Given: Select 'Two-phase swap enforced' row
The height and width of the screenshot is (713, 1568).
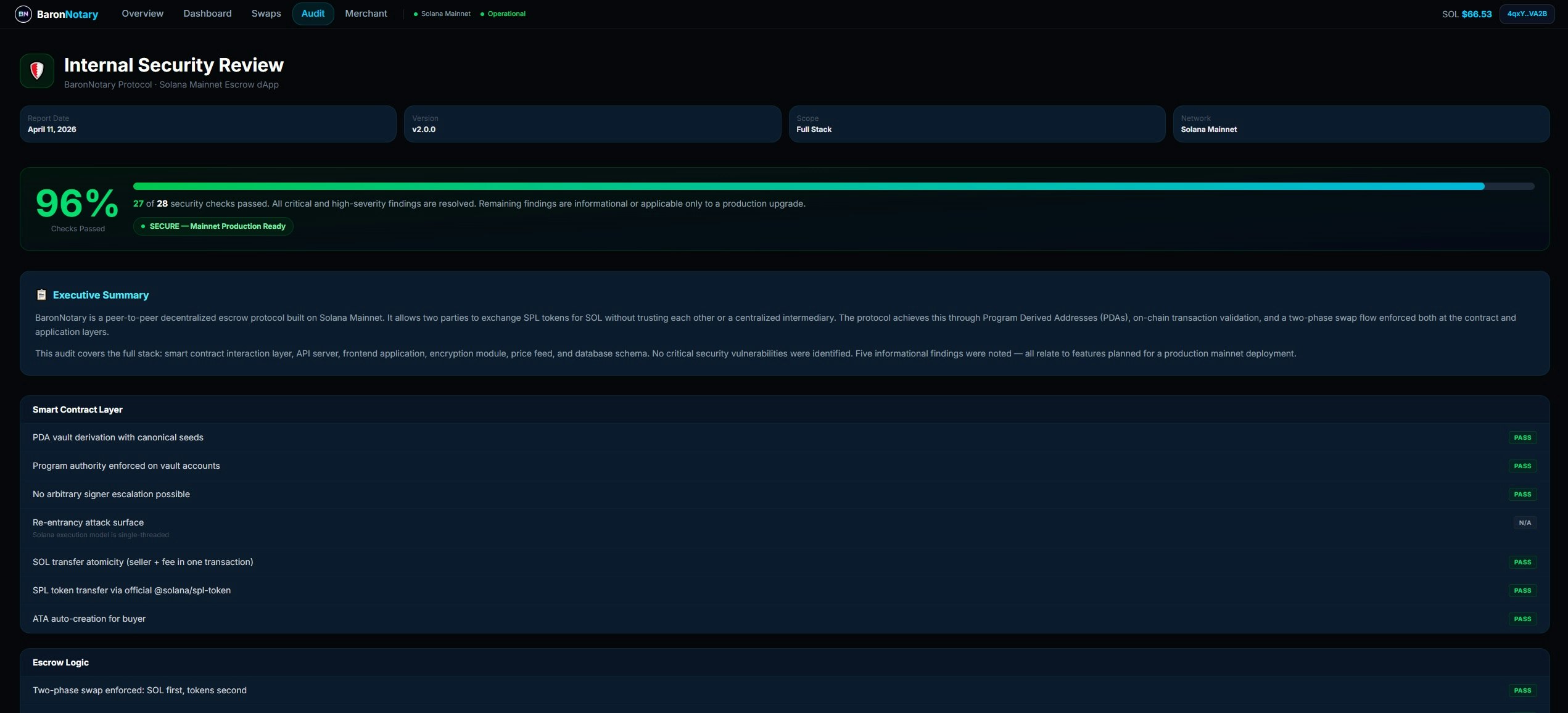Looking at the screenshot, I should pyautogui.click(x=785, y=690).
